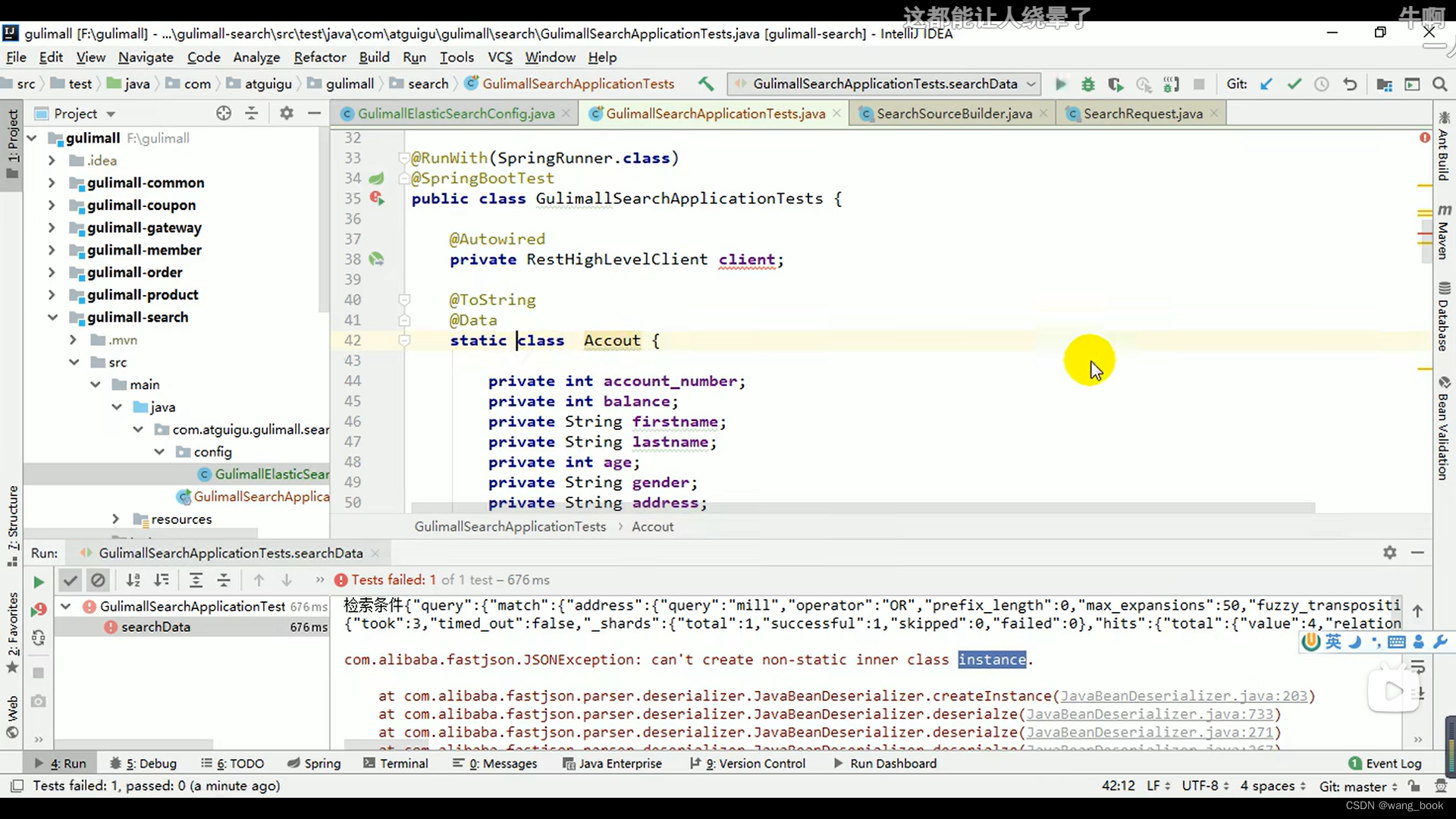
Task: Open JavaBeanDeserializer.java:203 stack trace link
Action: click(x=1184, y=696)
